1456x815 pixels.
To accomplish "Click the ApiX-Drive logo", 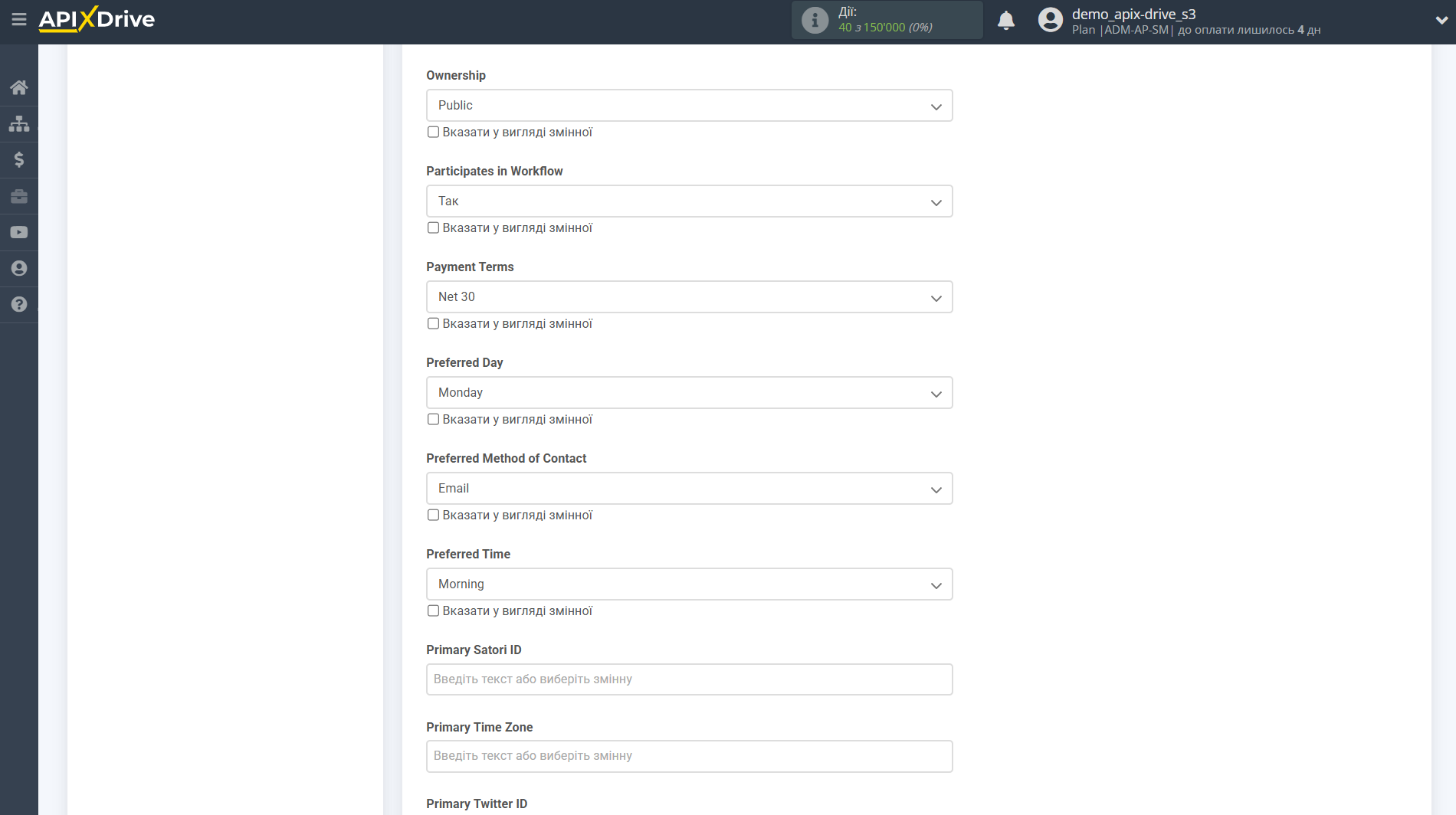I will point(97,19).
